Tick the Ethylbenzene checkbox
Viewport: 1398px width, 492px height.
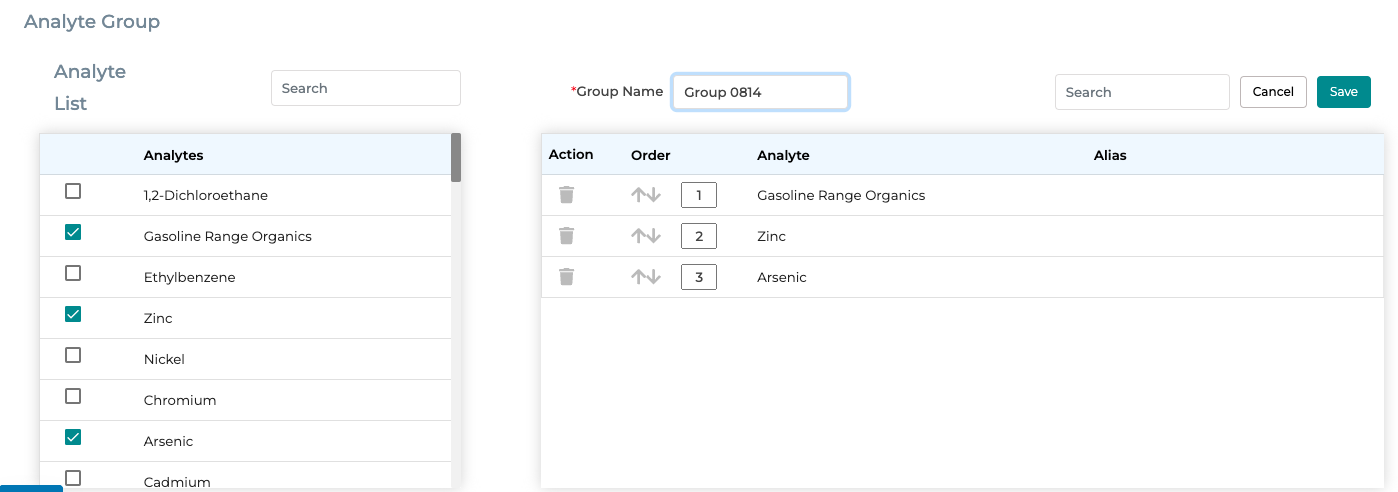coord(73,273)
